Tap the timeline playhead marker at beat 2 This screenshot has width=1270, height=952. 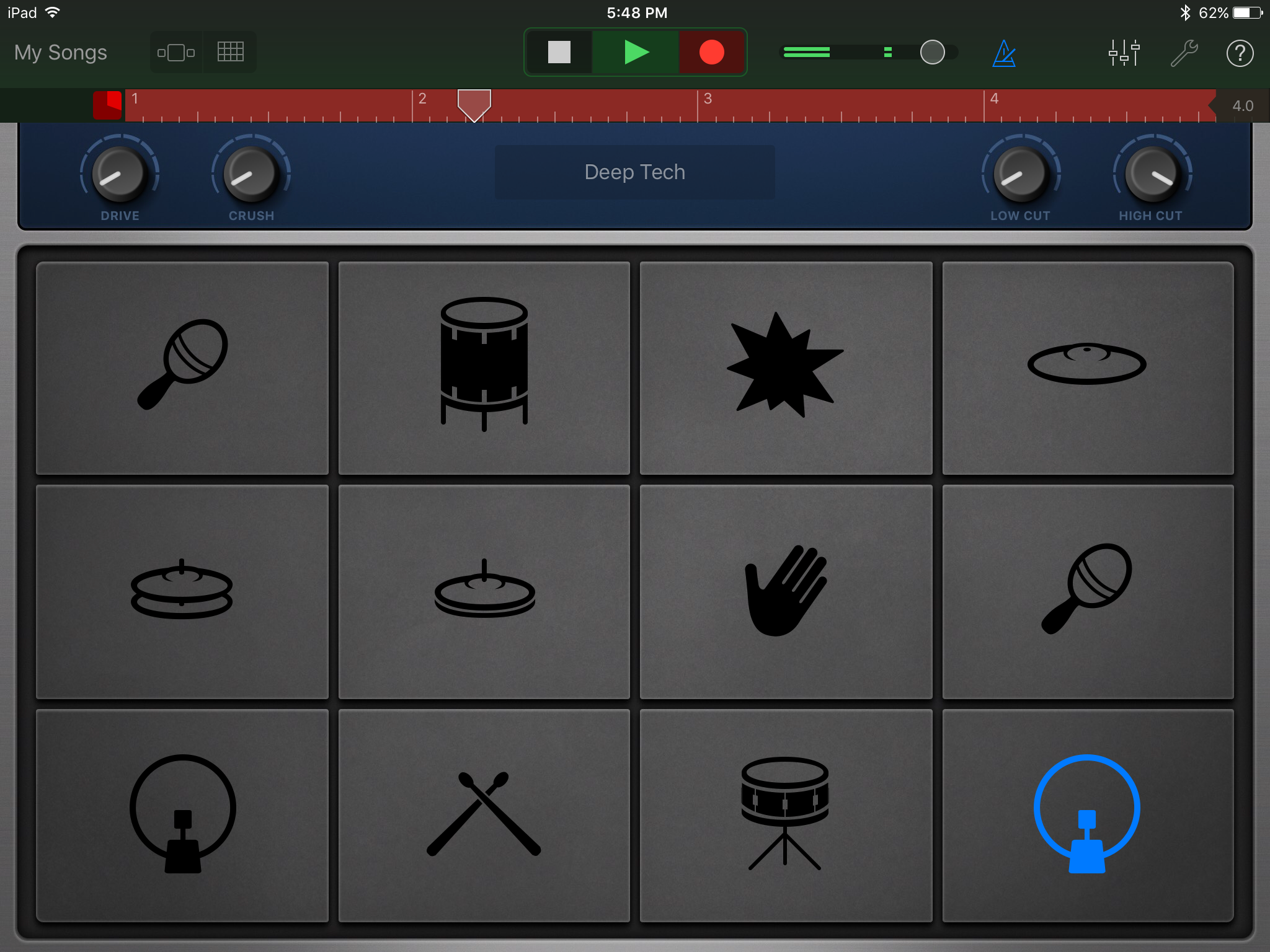coord(475,99)
